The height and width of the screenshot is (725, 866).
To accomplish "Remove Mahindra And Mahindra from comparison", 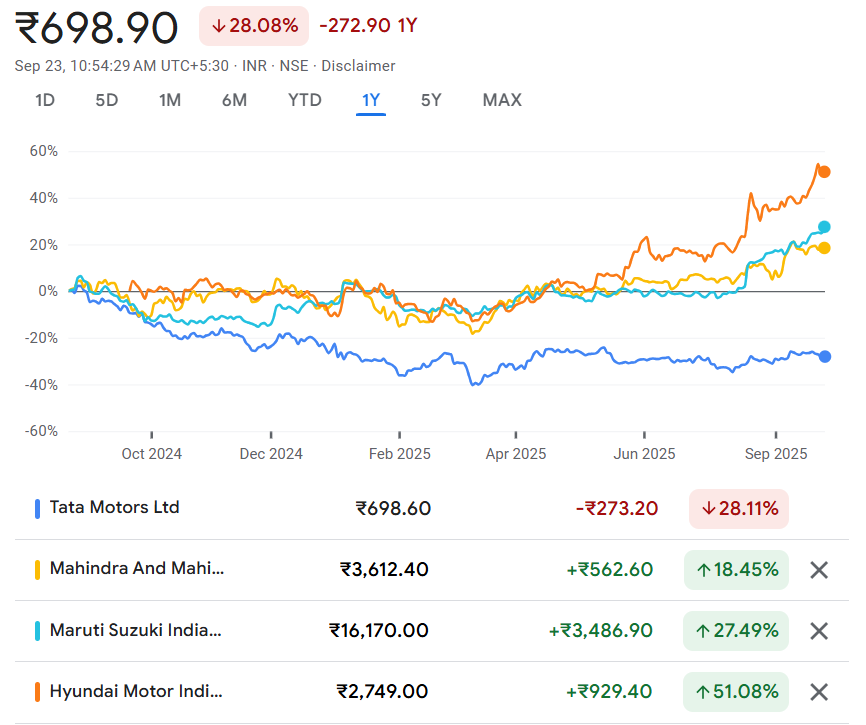I will (x=818, y=570).
